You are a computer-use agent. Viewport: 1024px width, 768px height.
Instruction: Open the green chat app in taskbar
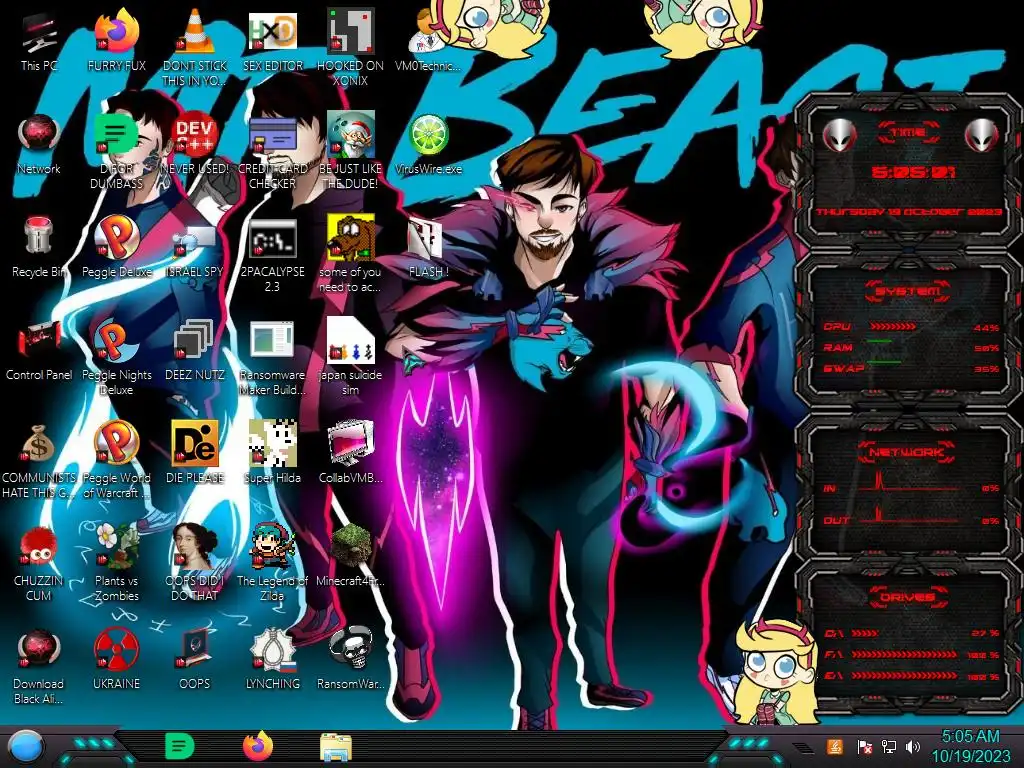179,746
